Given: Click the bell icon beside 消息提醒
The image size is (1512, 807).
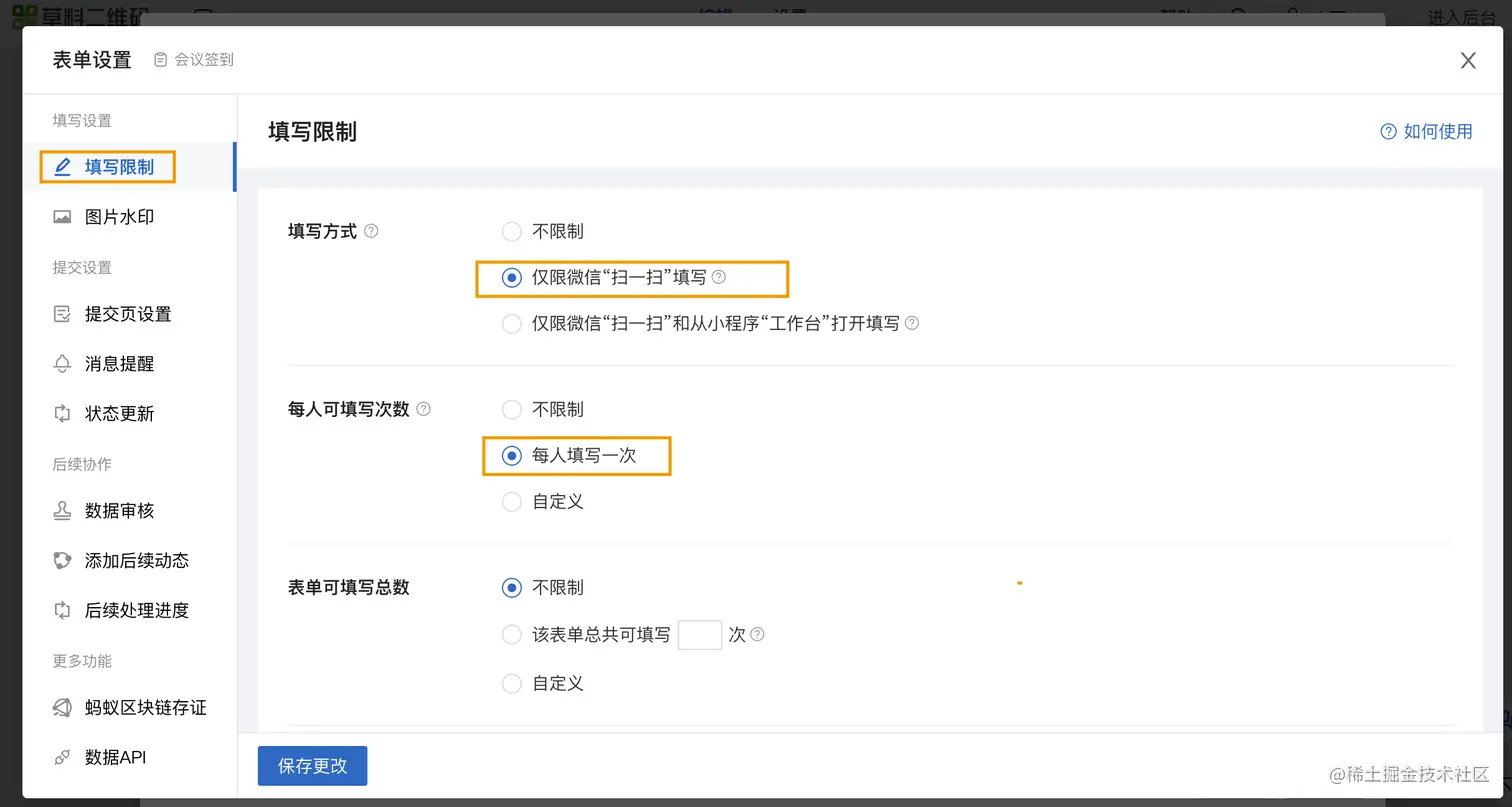Looking at the screenshot, I should click(62, 364).
